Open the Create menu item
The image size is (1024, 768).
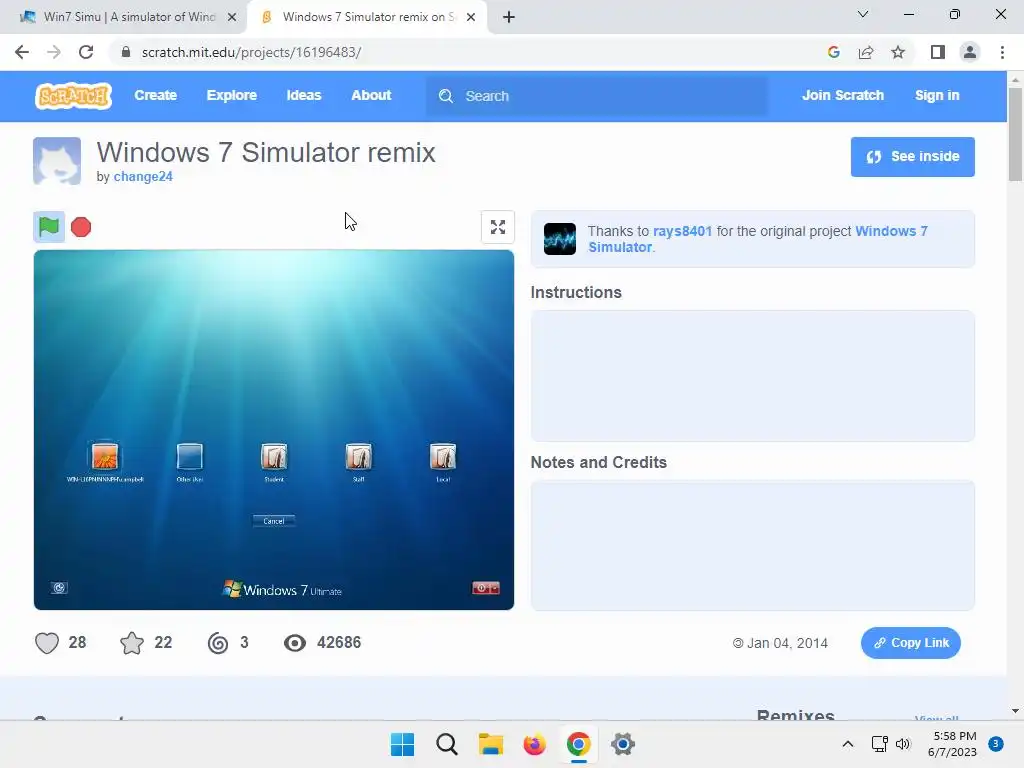pyautogui.click(x=155, y=95)
